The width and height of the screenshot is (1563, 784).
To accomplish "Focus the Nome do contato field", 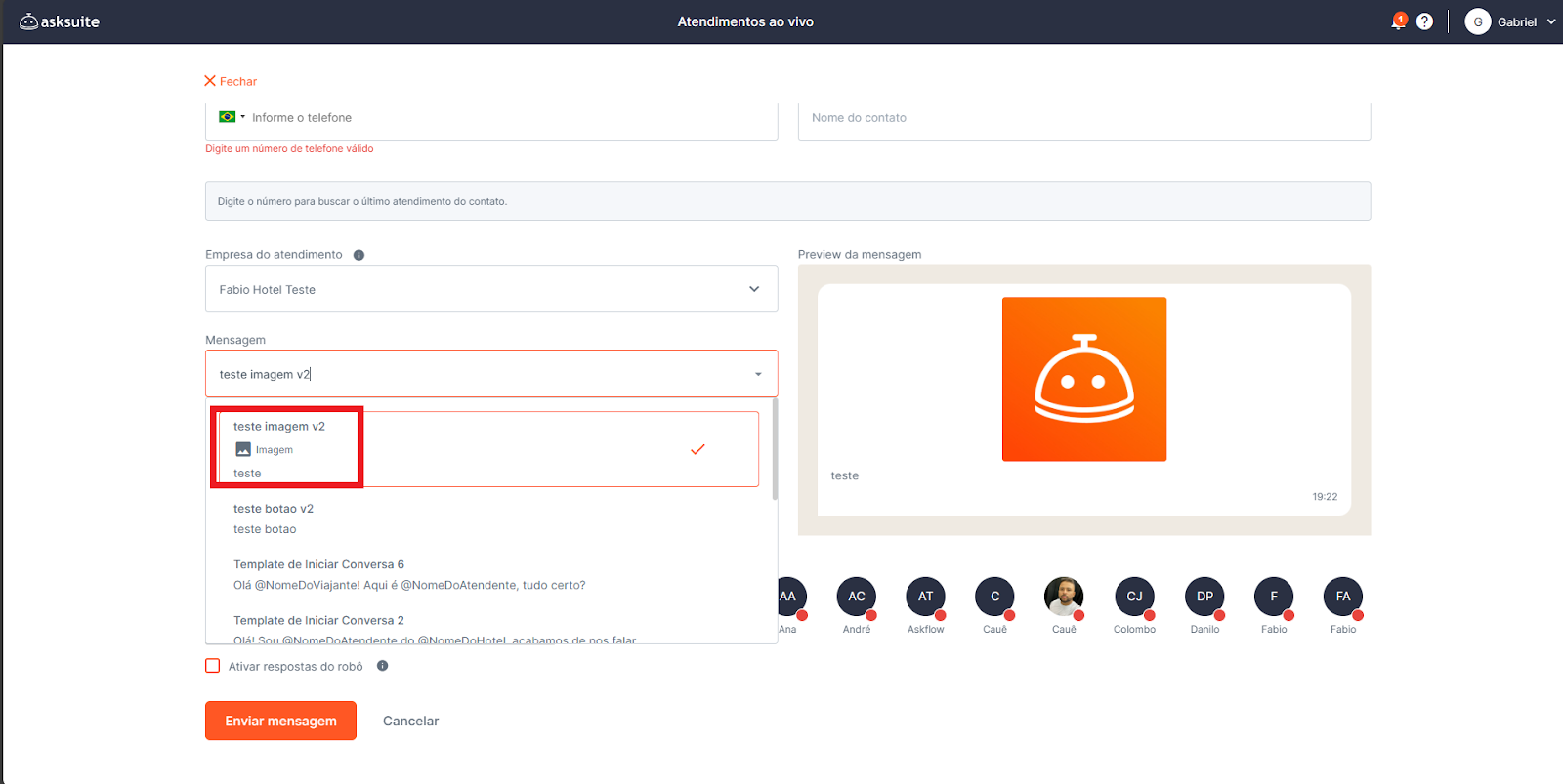I will [1084, 118].
